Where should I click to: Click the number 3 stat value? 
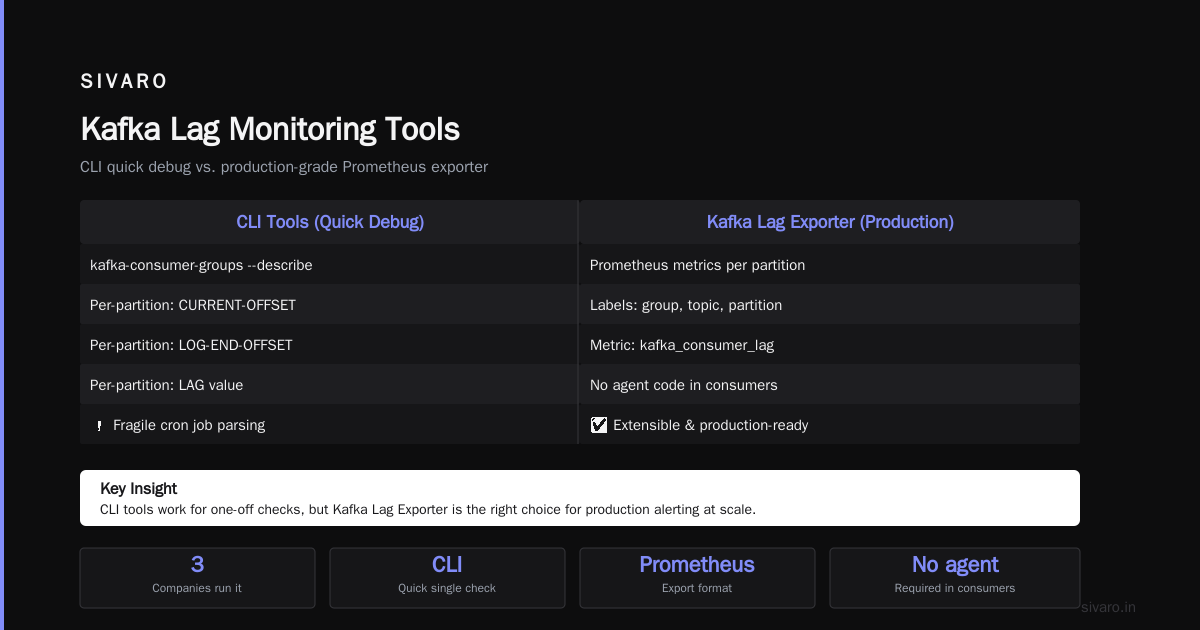pos(197,565)
